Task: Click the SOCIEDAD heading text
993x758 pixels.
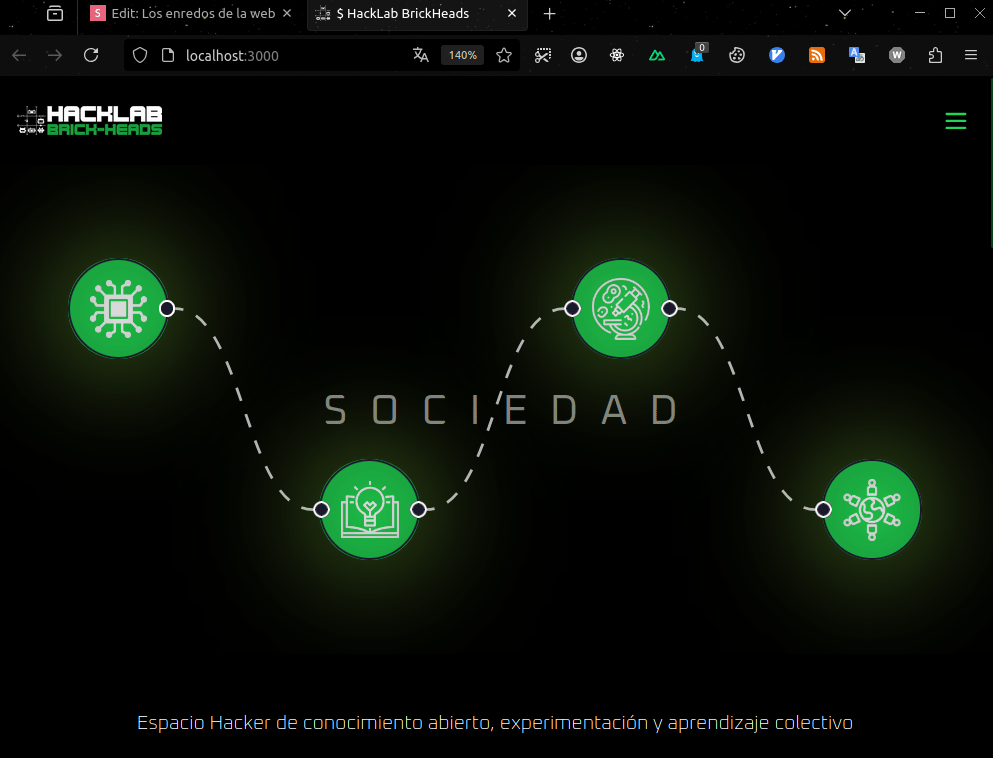Action: [x=501, y=410]
